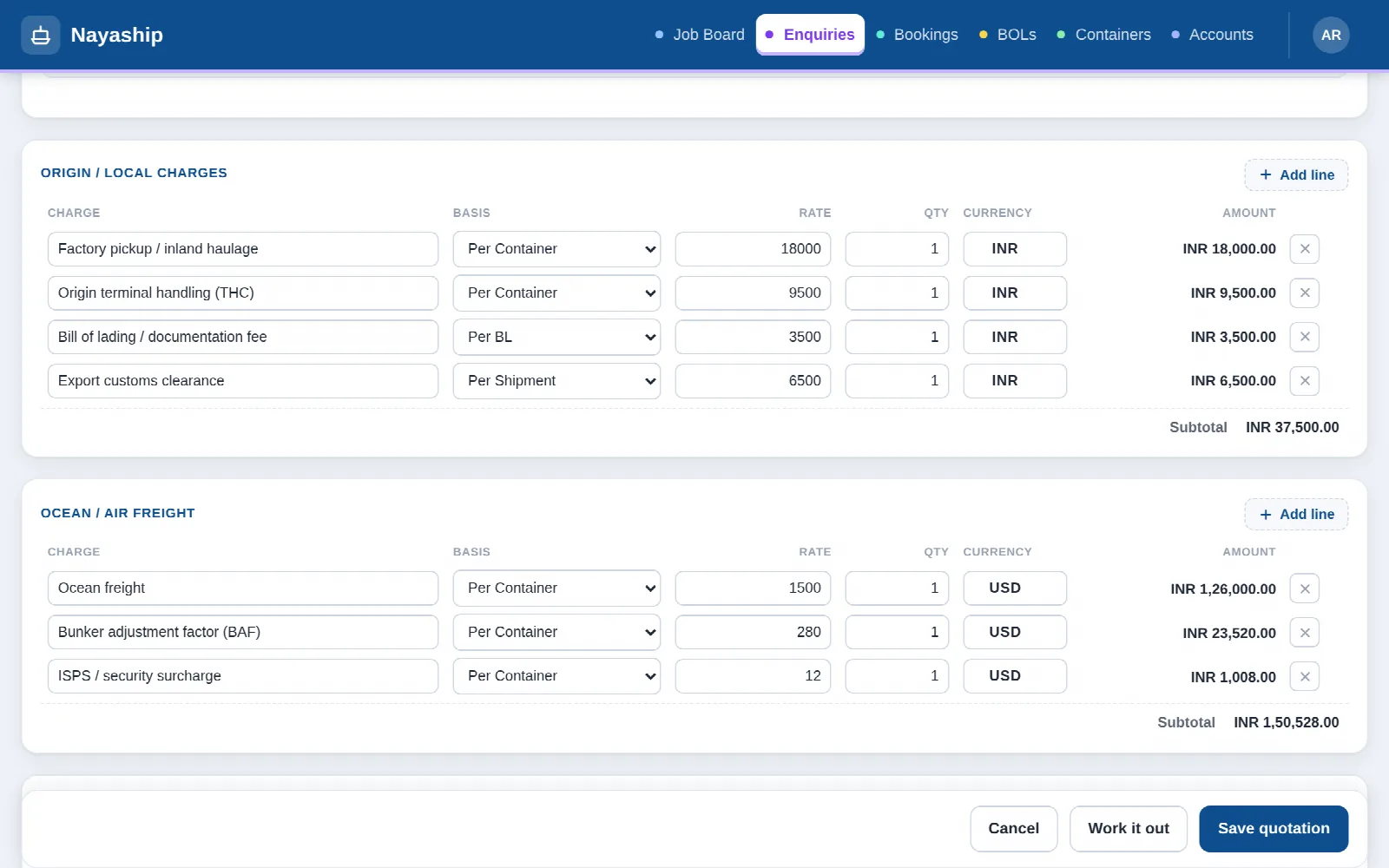This screenshot has height=868, width=1389.
Task: Open the AR user avatar
Action: [x=1331, y=35]
